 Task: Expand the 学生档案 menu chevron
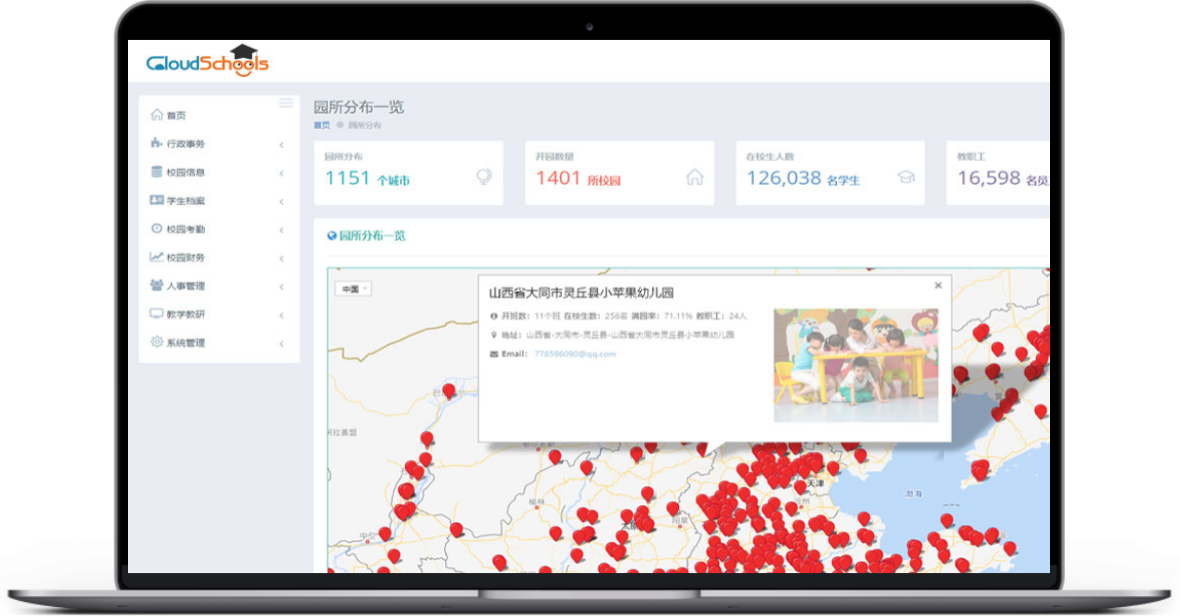(x=281, y=202)
